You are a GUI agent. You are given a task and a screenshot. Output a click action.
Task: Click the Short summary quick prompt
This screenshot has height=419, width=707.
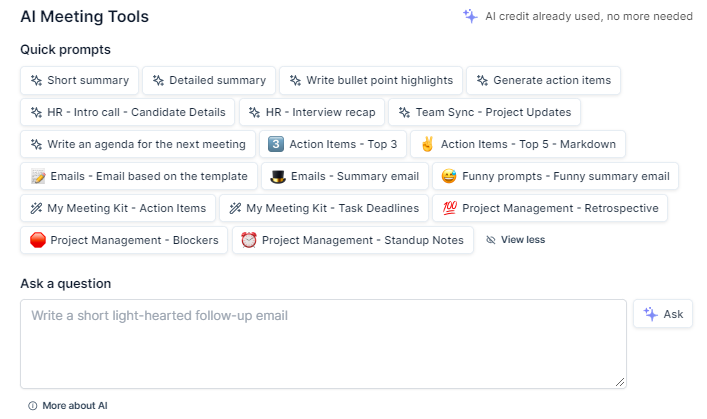(79, 80)
